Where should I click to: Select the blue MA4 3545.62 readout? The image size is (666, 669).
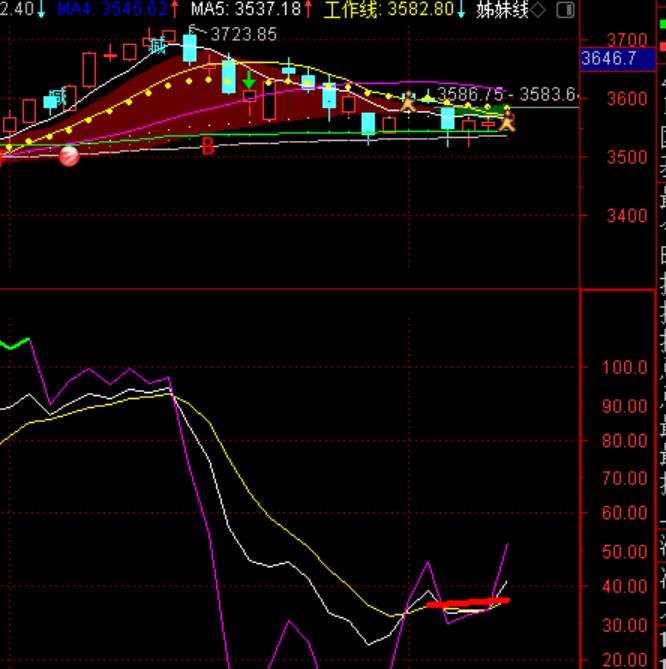(x=113, y=9)
